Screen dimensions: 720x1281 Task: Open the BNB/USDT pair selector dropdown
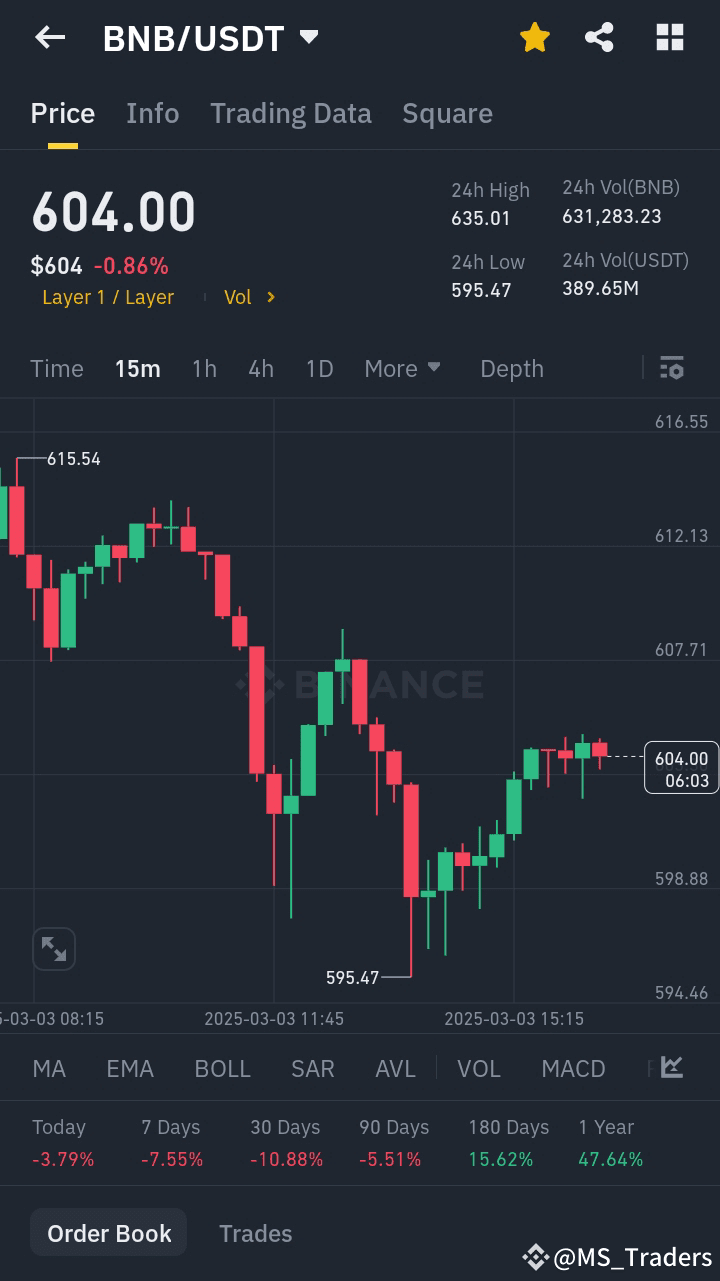pos(211,37)
